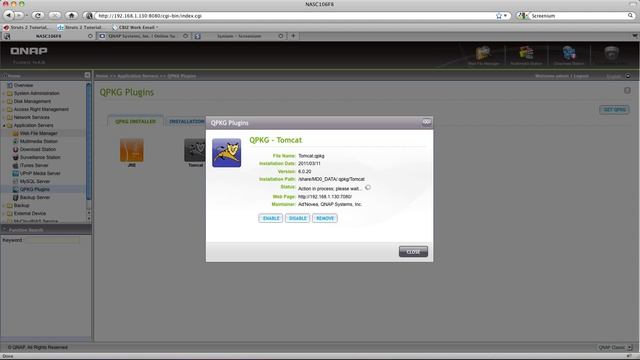This screenshot has width=640, height=360.
Task: Select Overview in the sidebar tree
Action: [x=23, y=85]
